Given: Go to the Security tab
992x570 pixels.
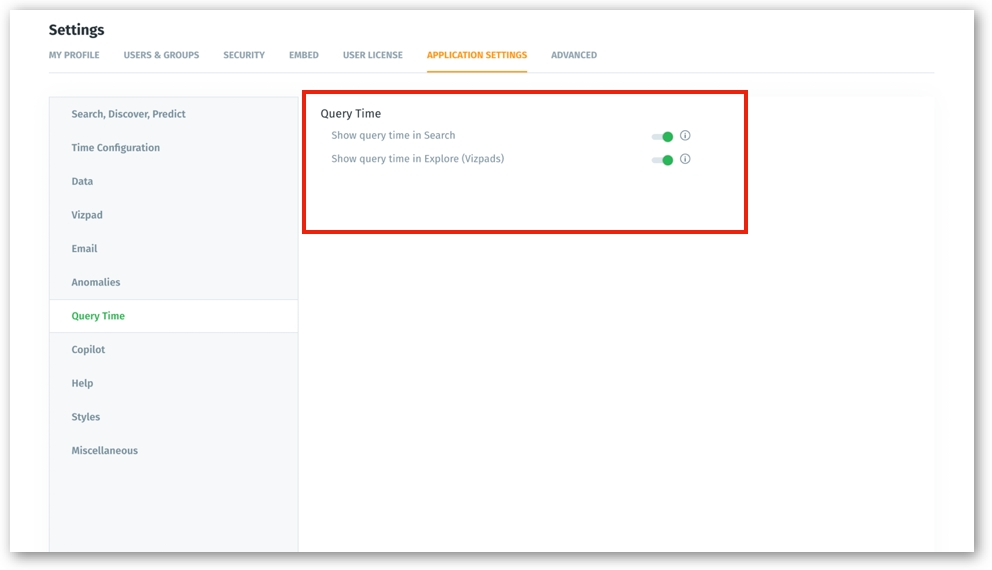Looking at the screenshot, I should 244,55.
